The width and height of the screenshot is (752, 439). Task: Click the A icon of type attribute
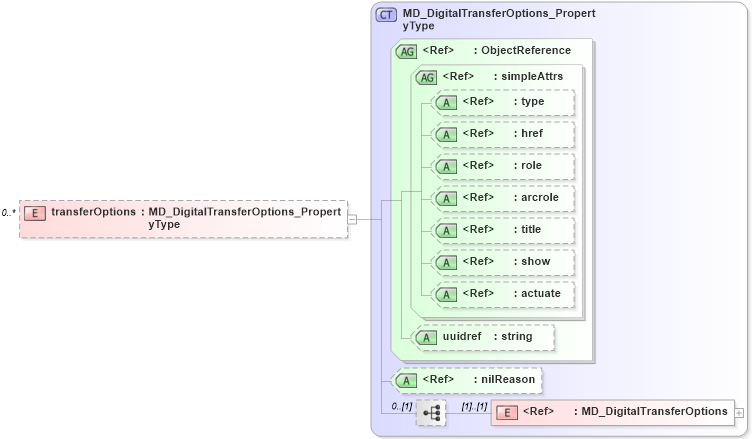click(x=446, y=102)
